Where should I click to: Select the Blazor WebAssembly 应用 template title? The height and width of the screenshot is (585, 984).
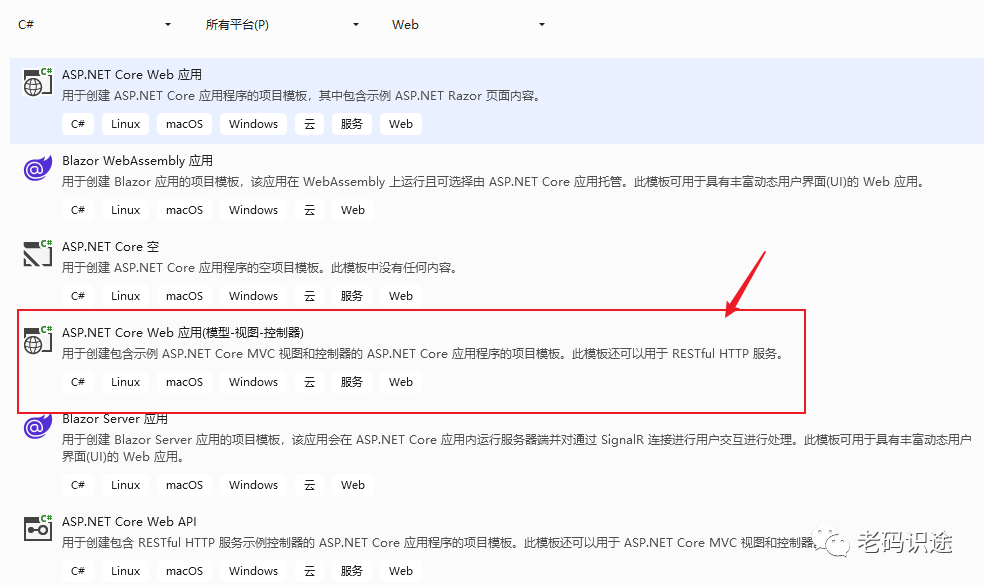point(137,161)
